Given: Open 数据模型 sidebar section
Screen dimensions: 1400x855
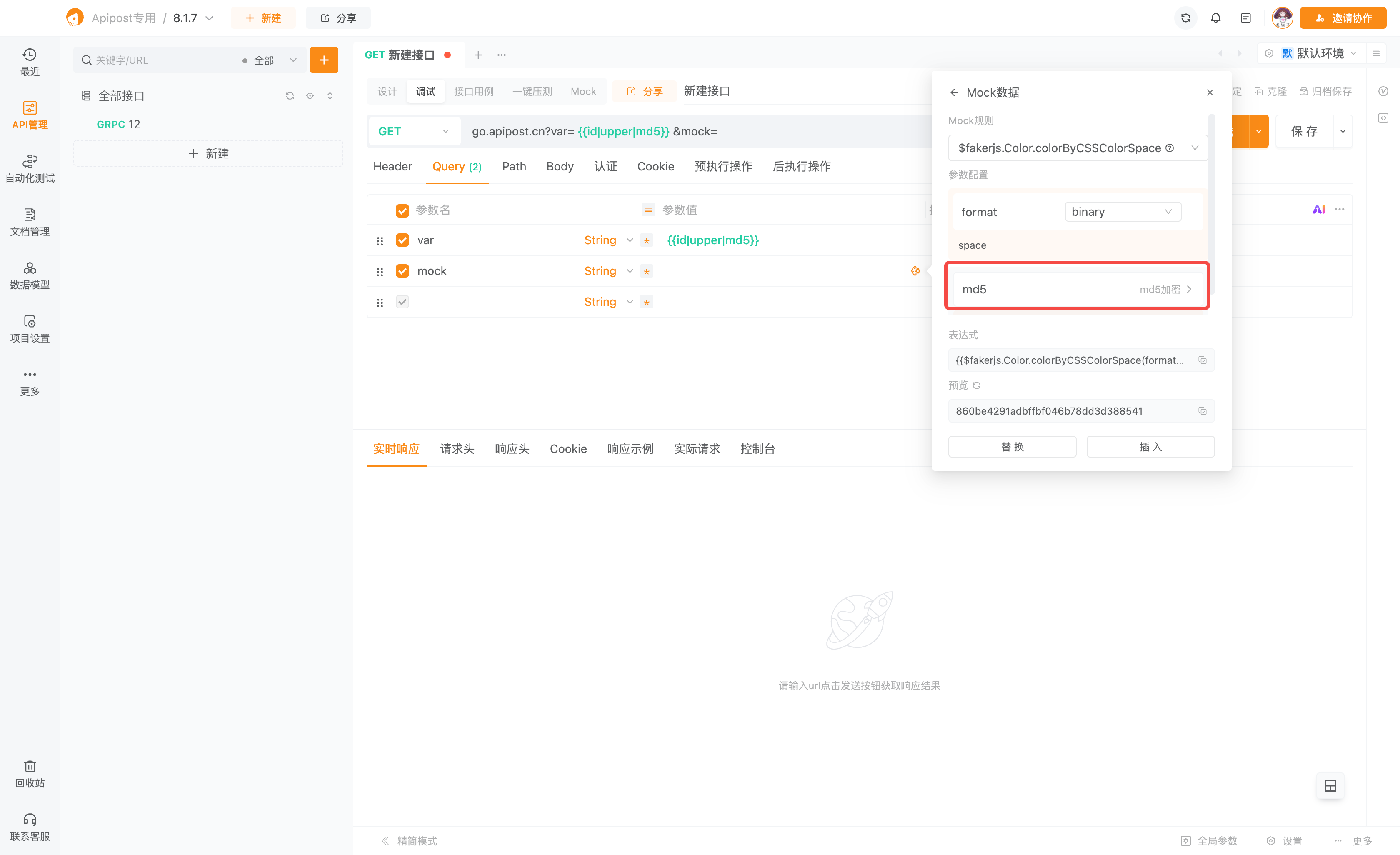Looking at the screenshot, I should pyautogui.click(x=30, y=275).
